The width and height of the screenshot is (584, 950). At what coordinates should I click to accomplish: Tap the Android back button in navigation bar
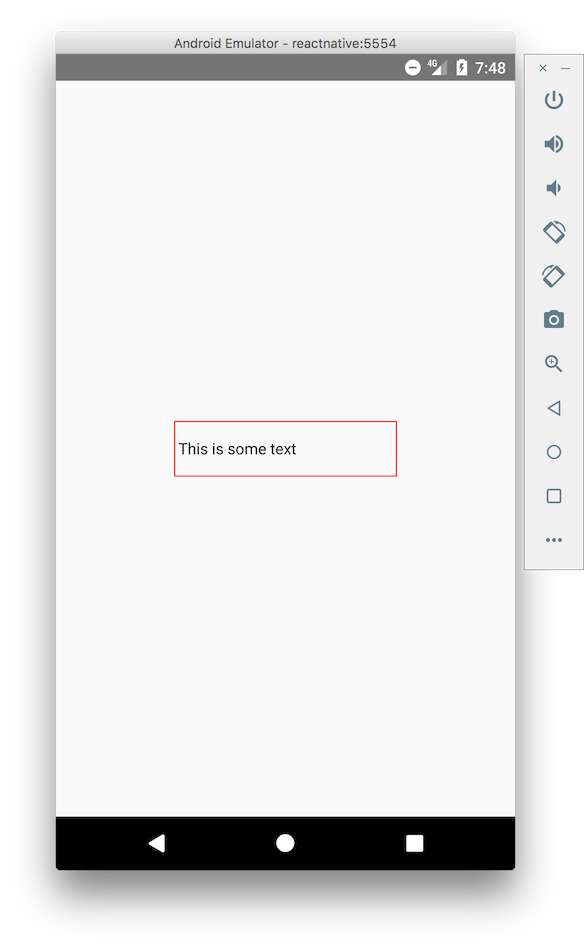click(x=157, y=843)
